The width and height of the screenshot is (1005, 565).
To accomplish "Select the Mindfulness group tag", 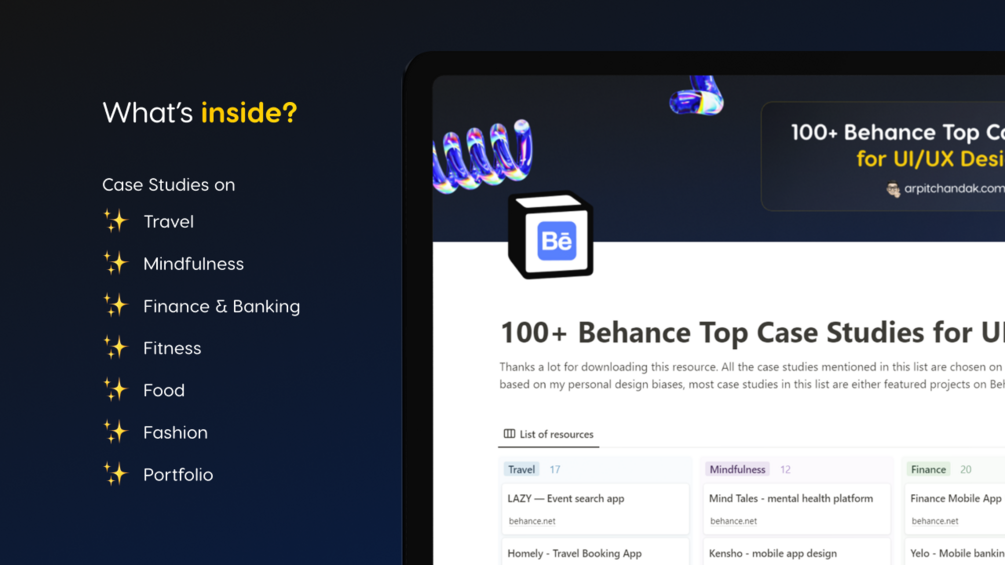I will 737,470.
